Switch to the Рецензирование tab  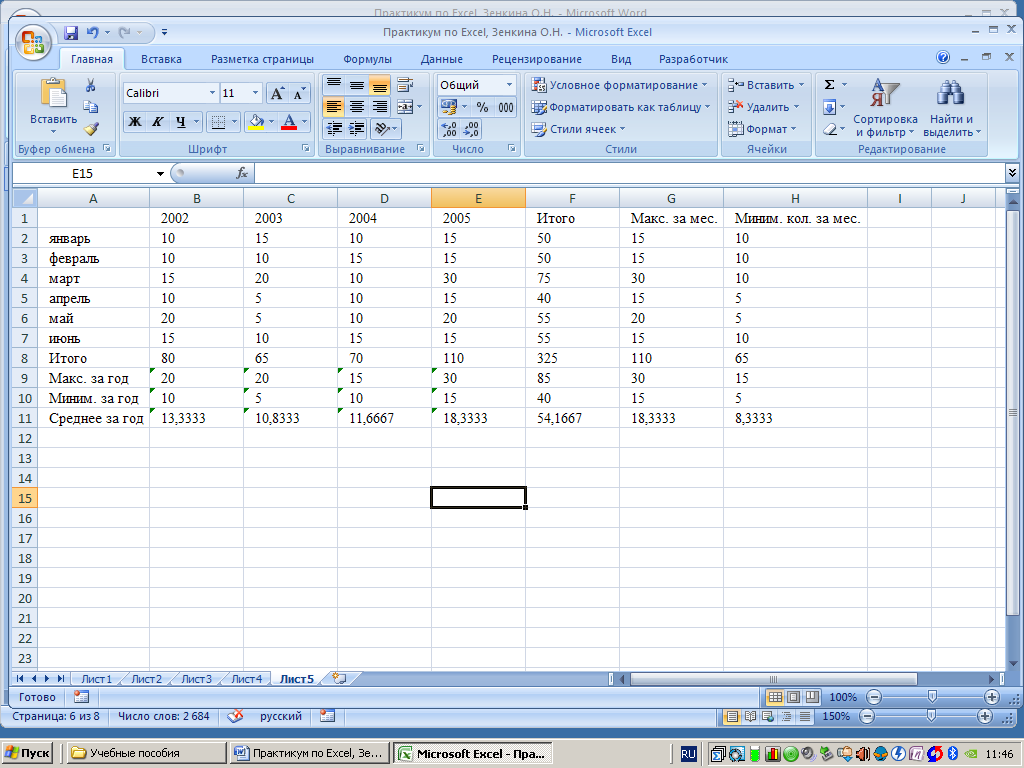537,59
